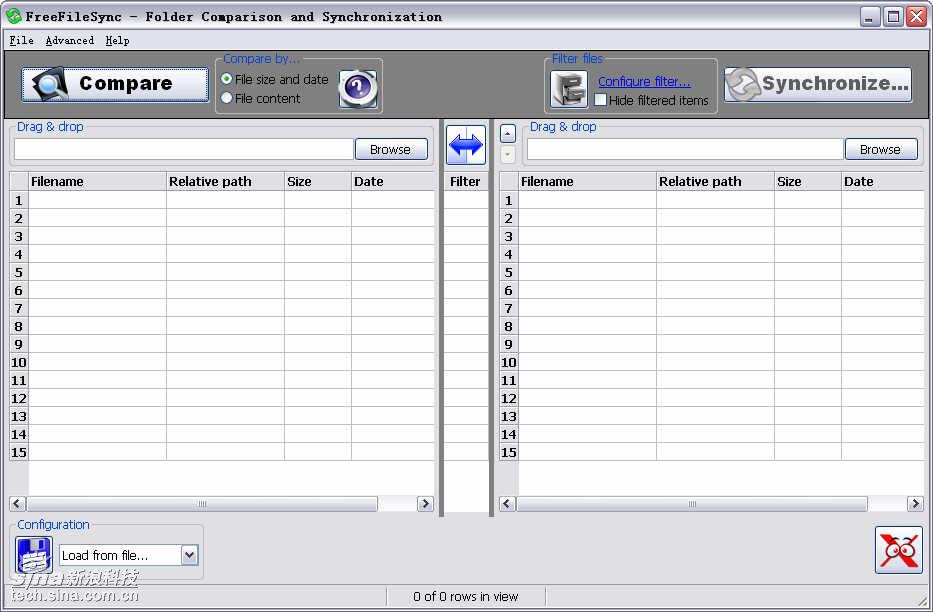Open the comparison help question-mark icon
Image resolution: width=933 pixels, height=612 pixels.
[x=358, y=89]
